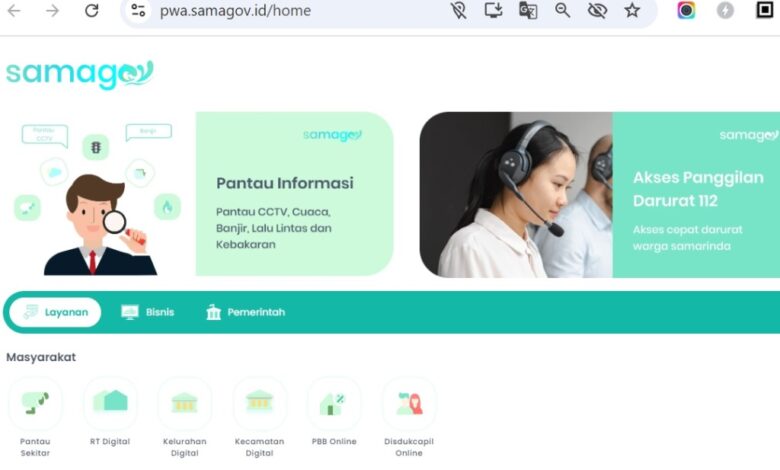Click the browser reload icon
Viewport: 780px width, 470px height.
pyautogui.click(x=92, y=10)
